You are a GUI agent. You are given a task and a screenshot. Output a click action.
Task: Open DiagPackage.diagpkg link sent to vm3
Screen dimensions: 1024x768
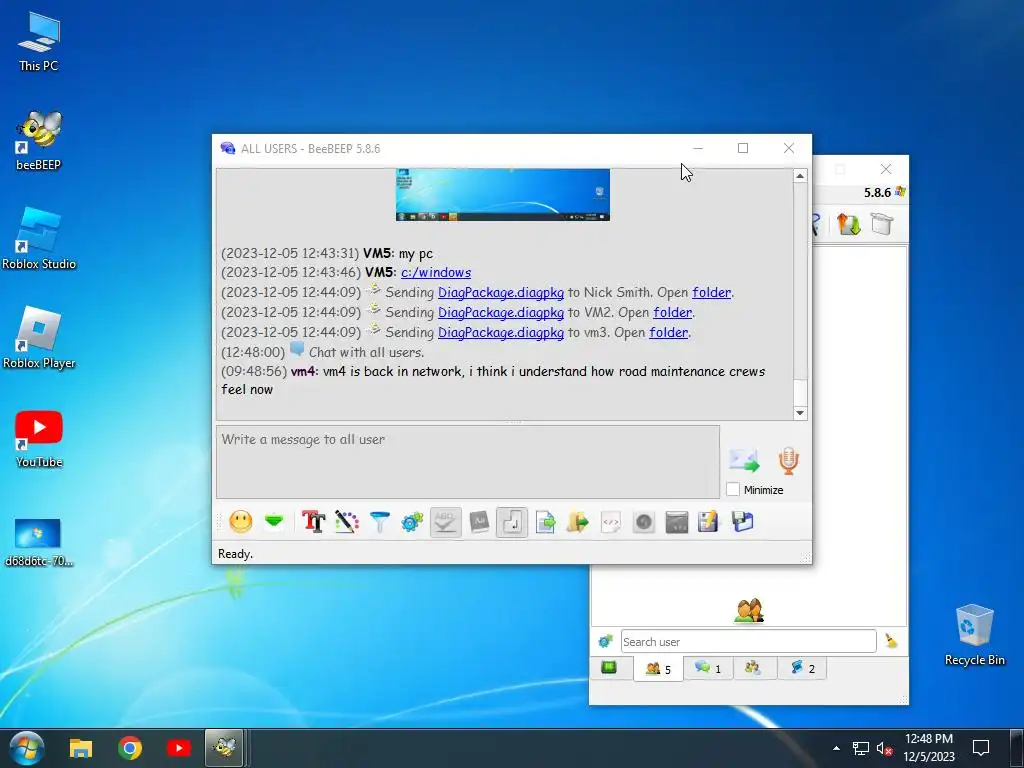[x=500, y=332]
